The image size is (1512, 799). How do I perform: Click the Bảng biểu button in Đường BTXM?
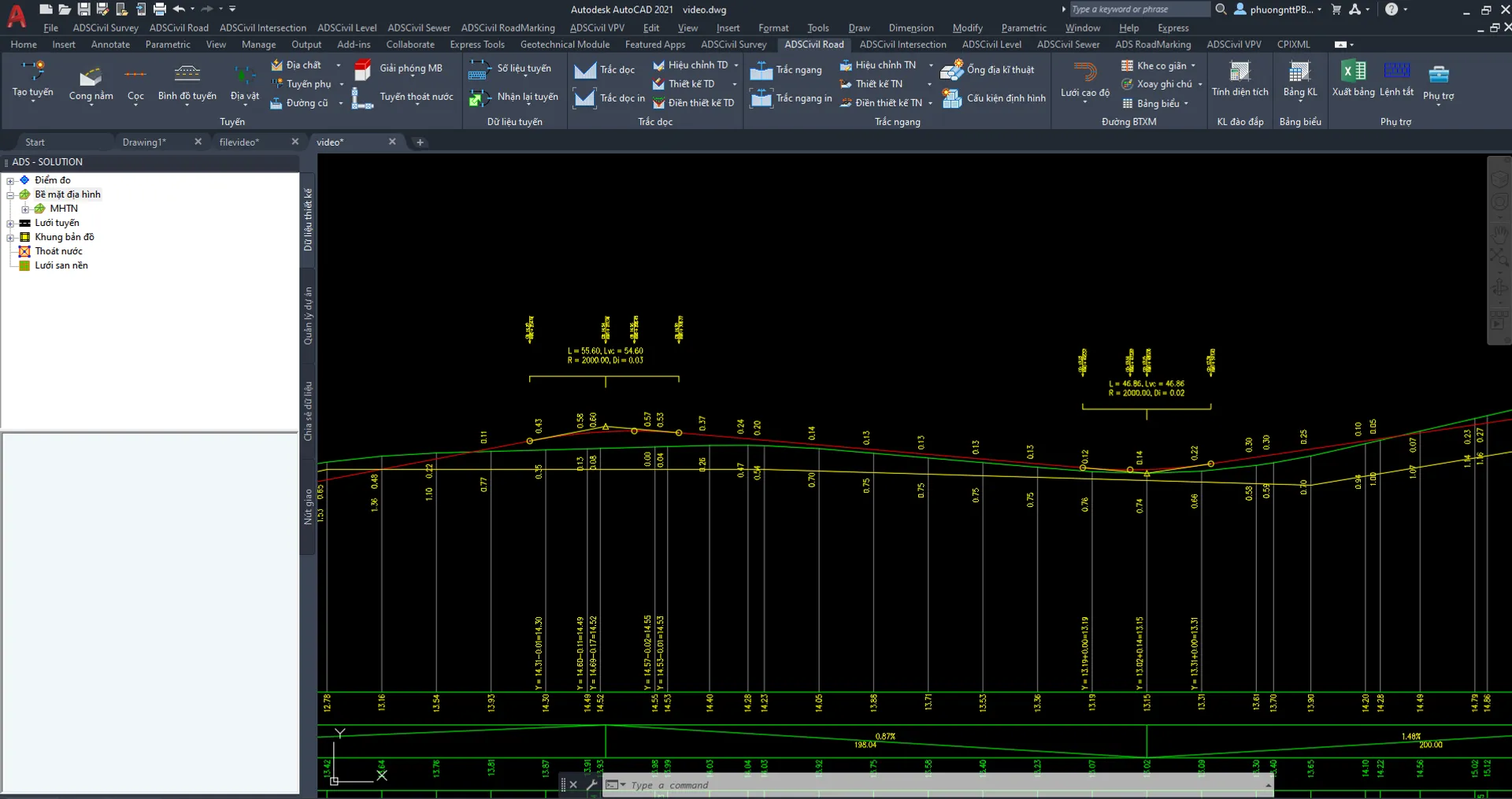tap(1151, 104)
